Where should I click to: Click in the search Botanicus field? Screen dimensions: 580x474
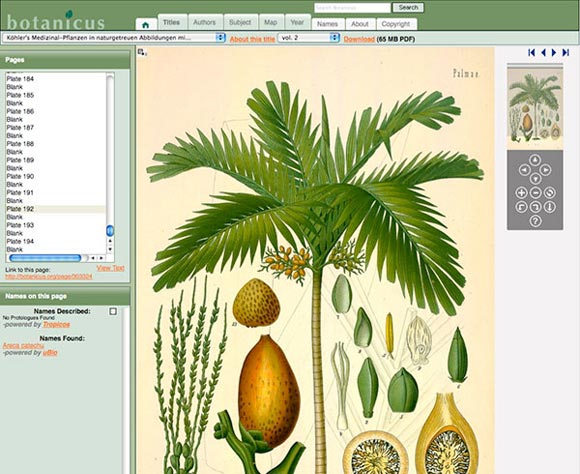click(352, 7)
